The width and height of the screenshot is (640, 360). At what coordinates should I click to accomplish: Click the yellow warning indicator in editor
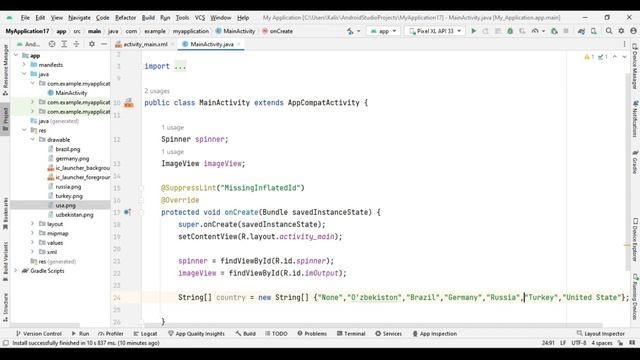click(589, 57)
